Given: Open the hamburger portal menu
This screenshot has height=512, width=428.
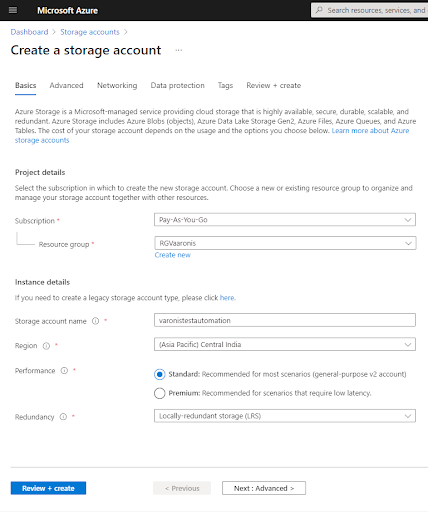Looking at the screenshot, I should point(13,10).
